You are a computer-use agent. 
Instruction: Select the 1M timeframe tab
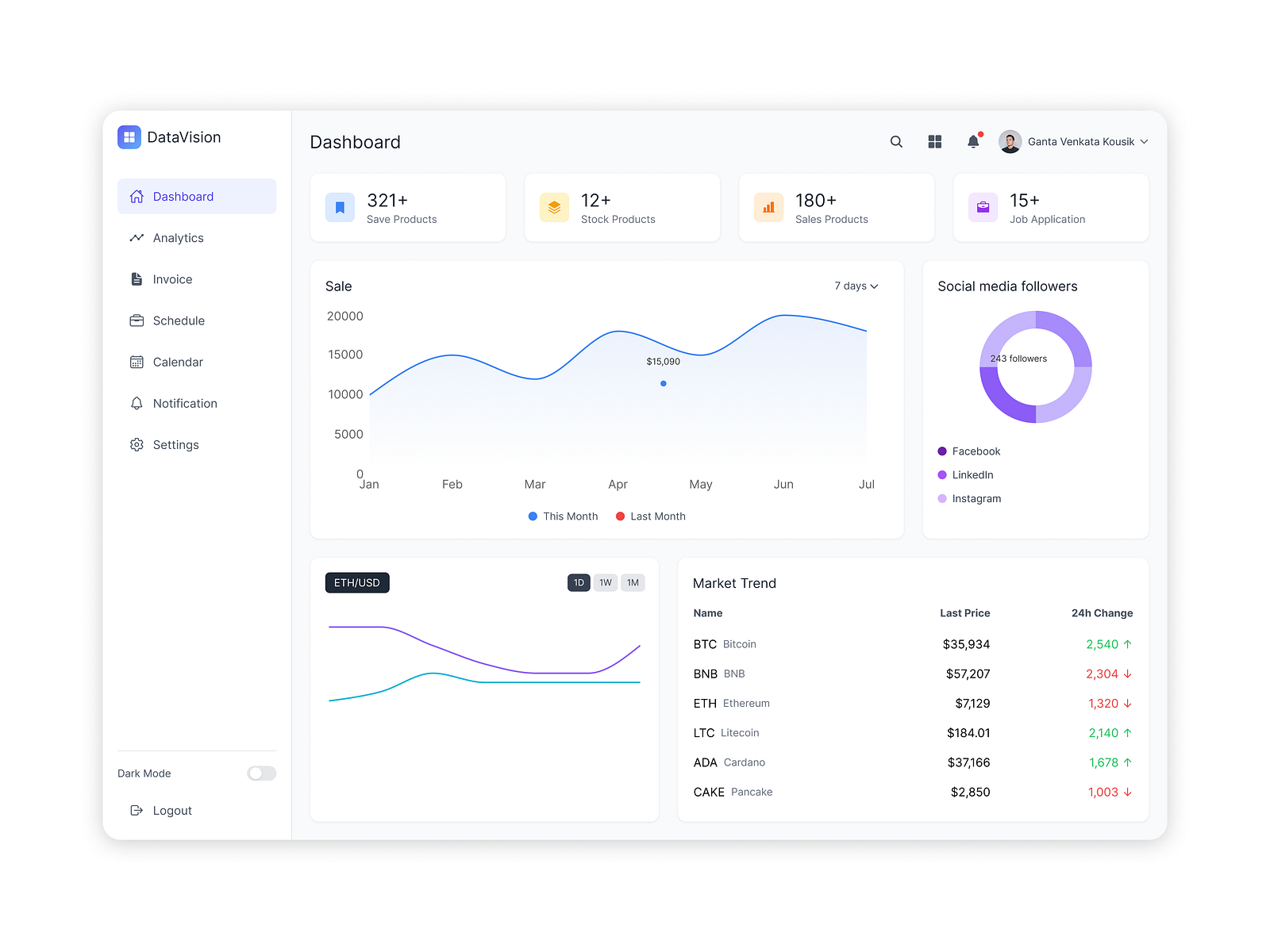(633, 582)
